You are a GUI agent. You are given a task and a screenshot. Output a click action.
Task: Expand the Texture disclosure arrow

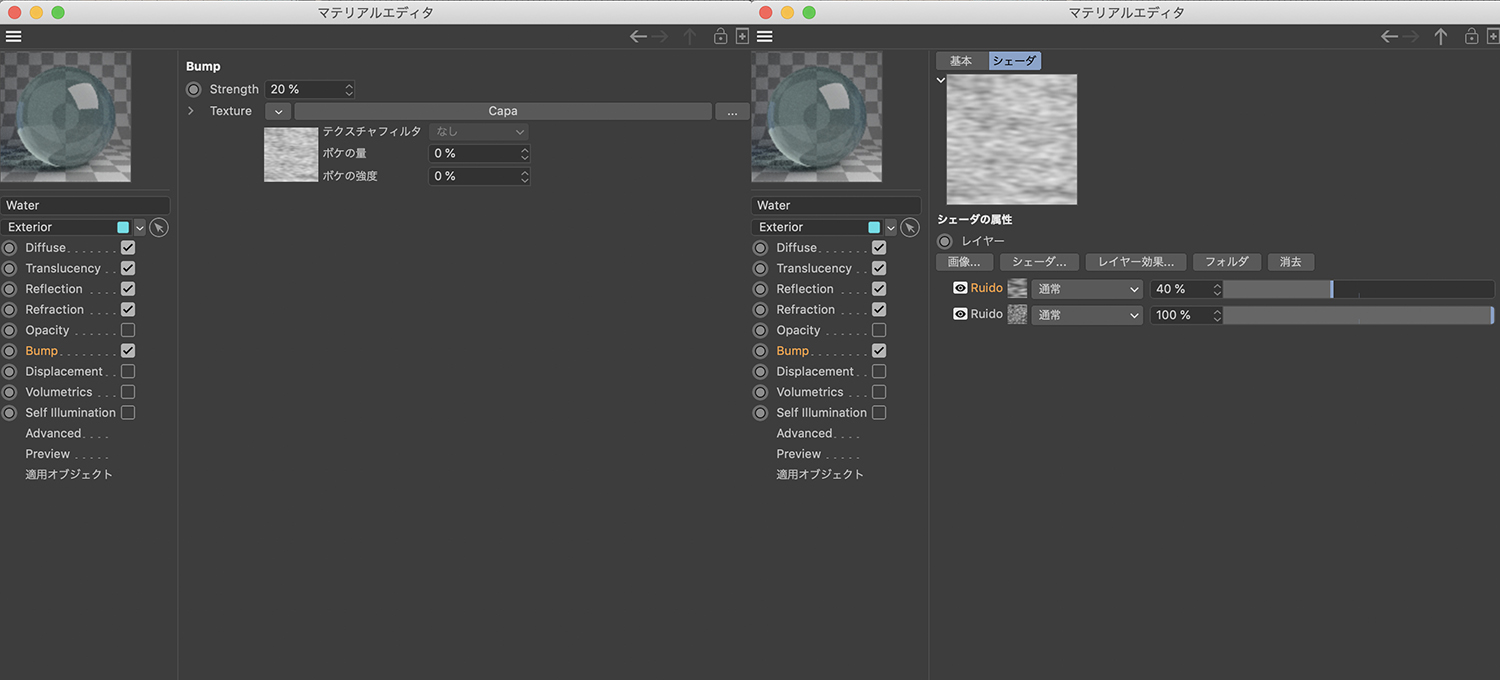[191, 111]
